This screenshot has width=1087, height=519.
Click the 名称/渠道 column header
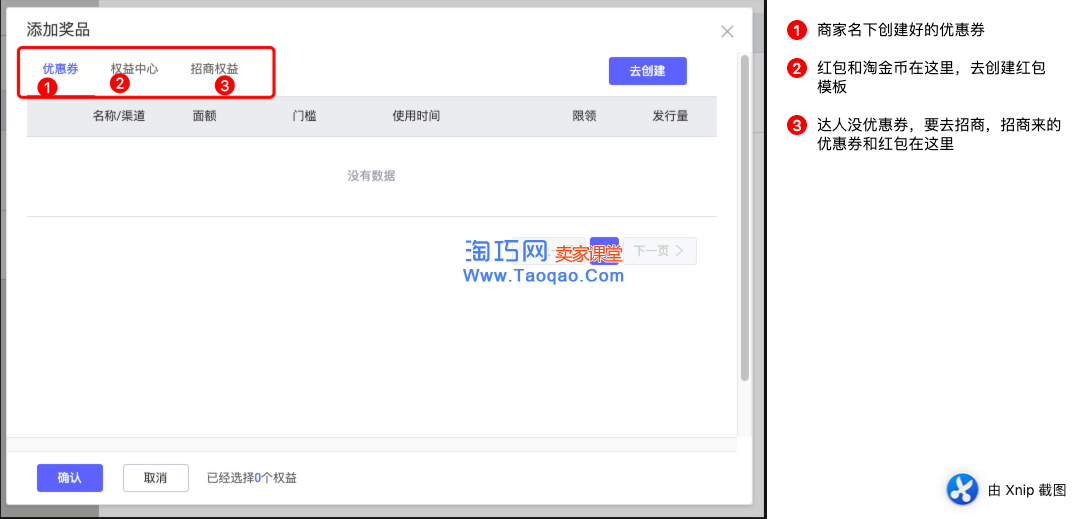coord(119,116)
